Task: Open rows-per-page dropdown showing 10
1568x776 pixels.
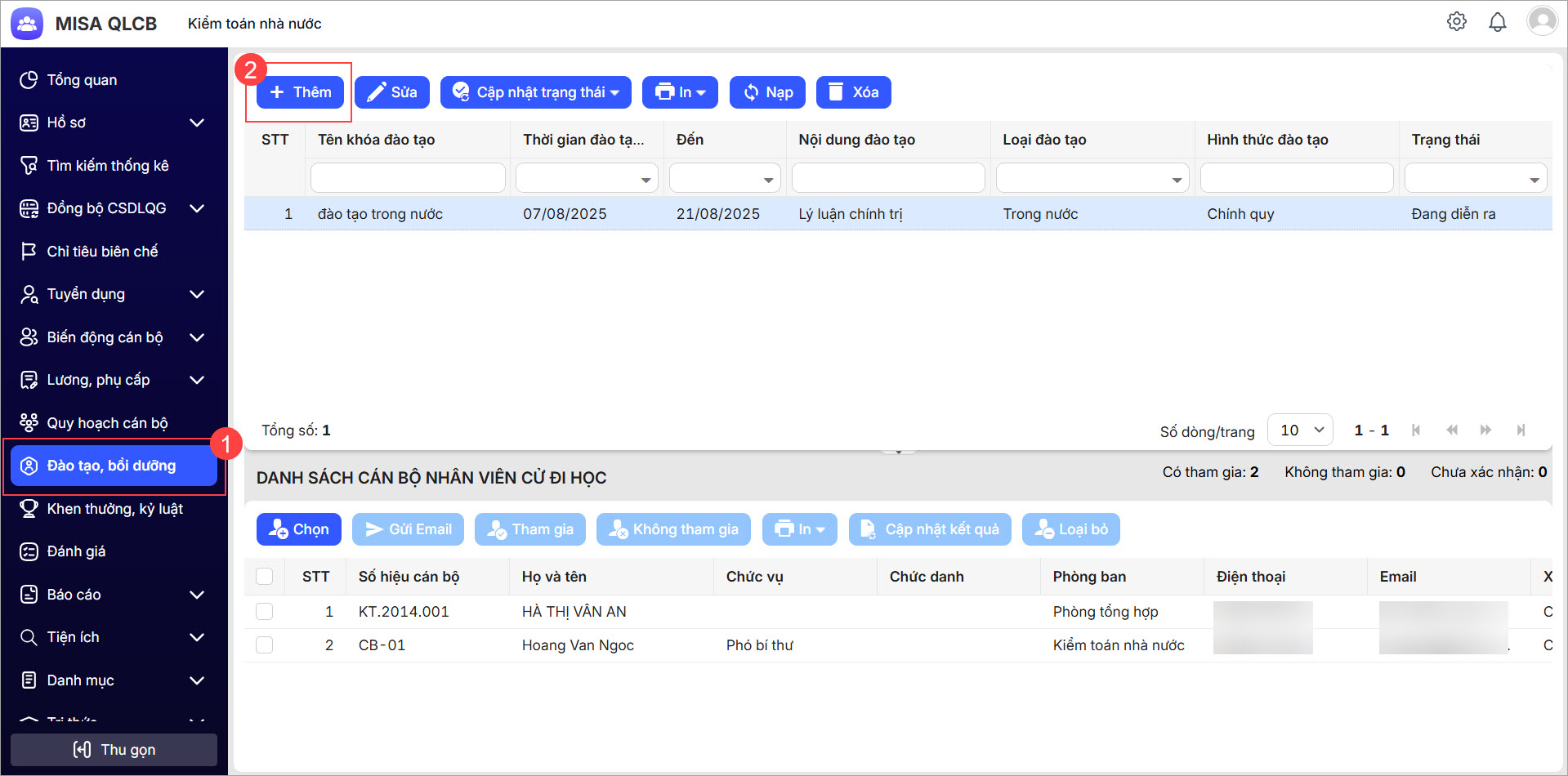Action: [1300, 430]
